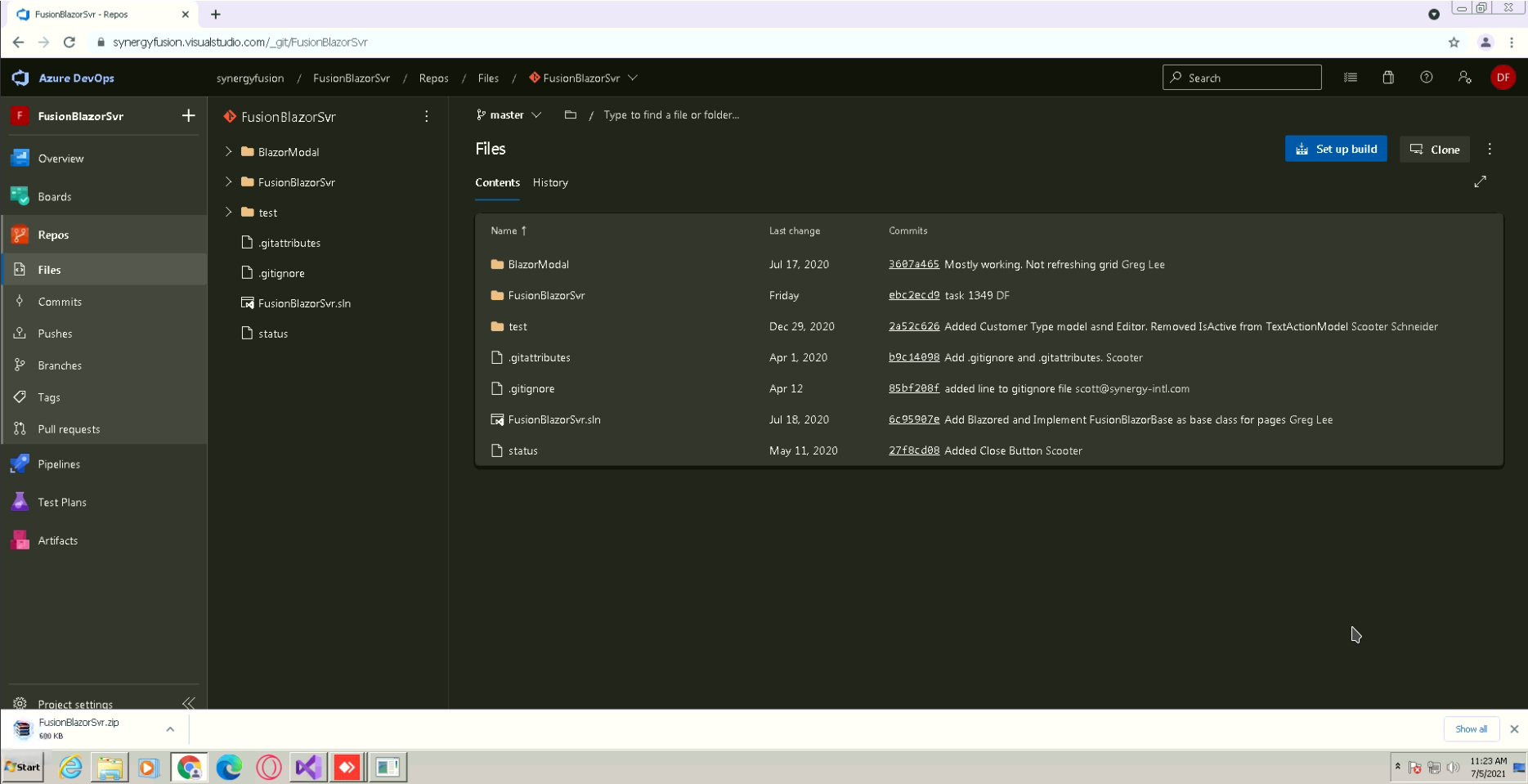Reload the page in the browser
The width and height of the screenshot is (1528, 784).
[69, 43]
